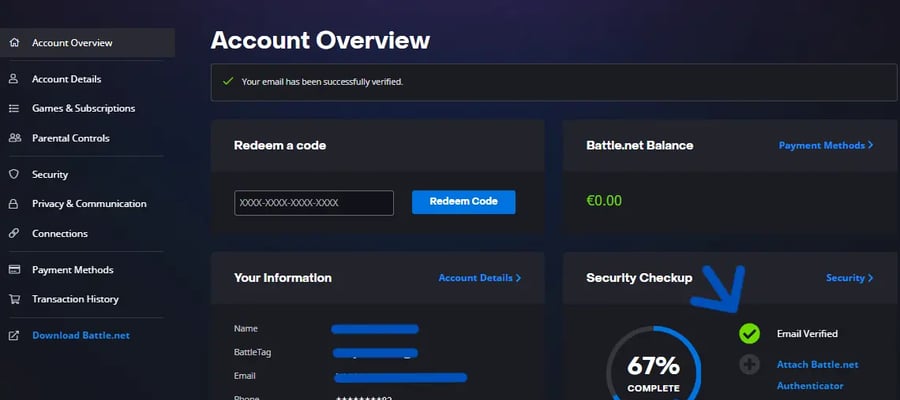
Task: Open Security link in Security Checkup card
Action: [849, 278]
